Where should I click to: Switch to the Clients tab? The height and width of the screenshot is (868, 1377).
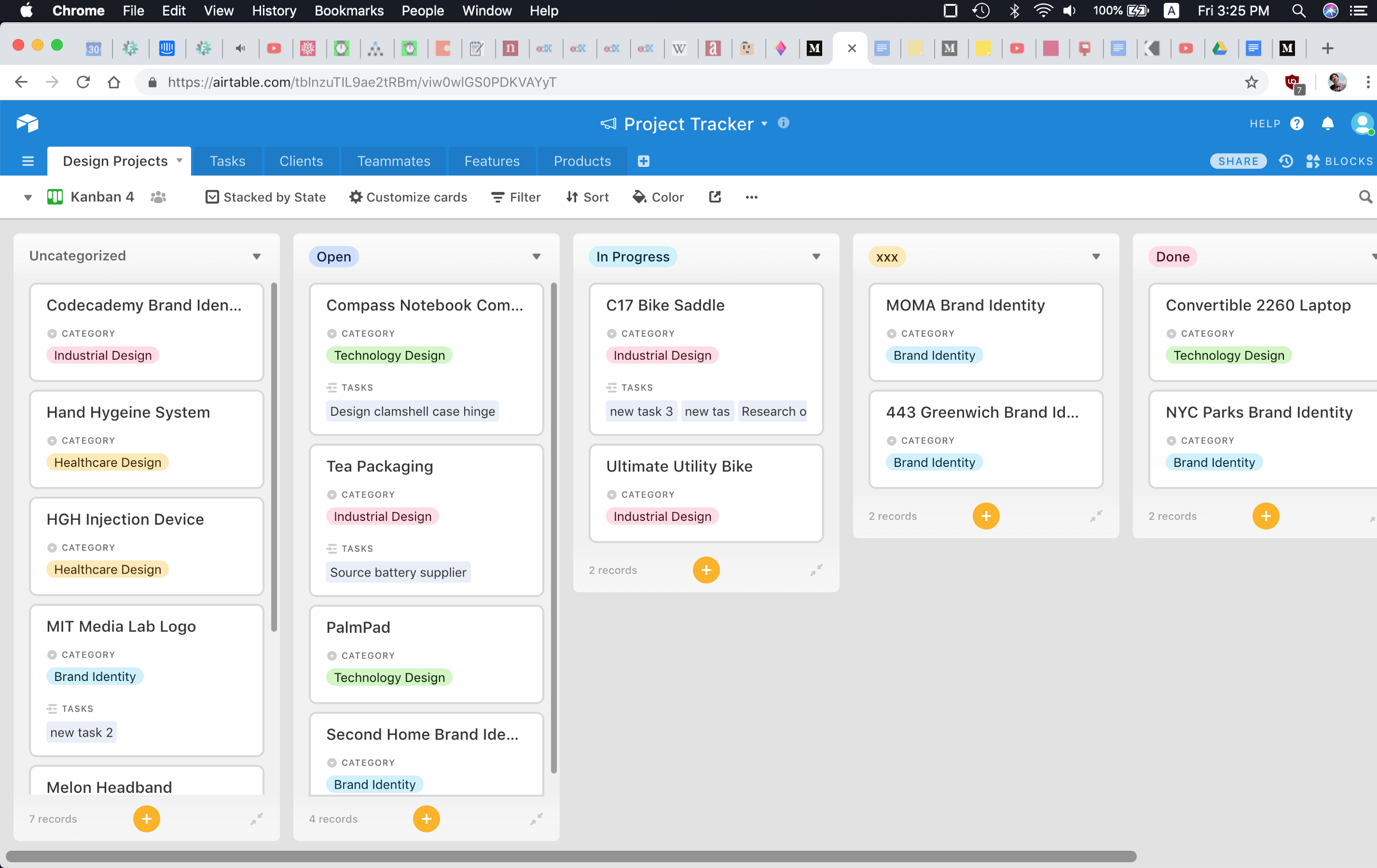pos(301,161)
